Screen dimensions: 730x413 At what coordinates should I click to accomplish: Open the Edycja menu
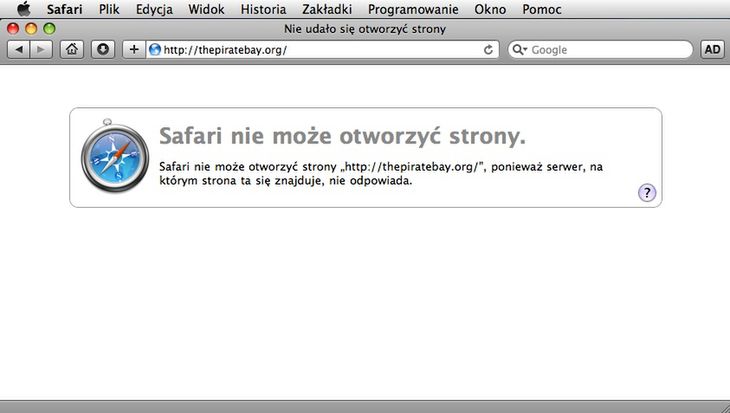154,9
